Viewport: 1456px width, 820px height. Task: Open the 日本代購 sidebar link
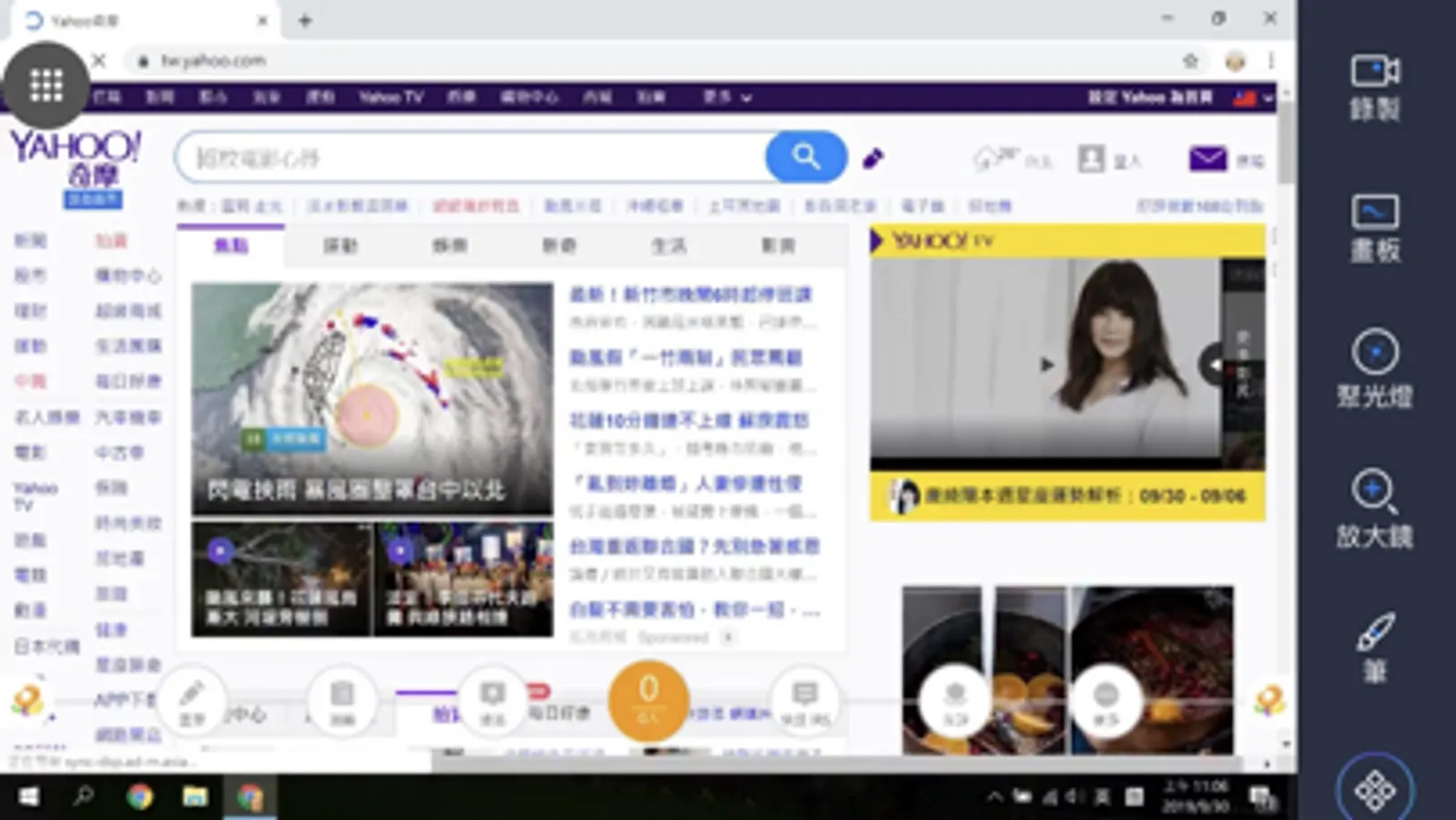pos(46,646)
